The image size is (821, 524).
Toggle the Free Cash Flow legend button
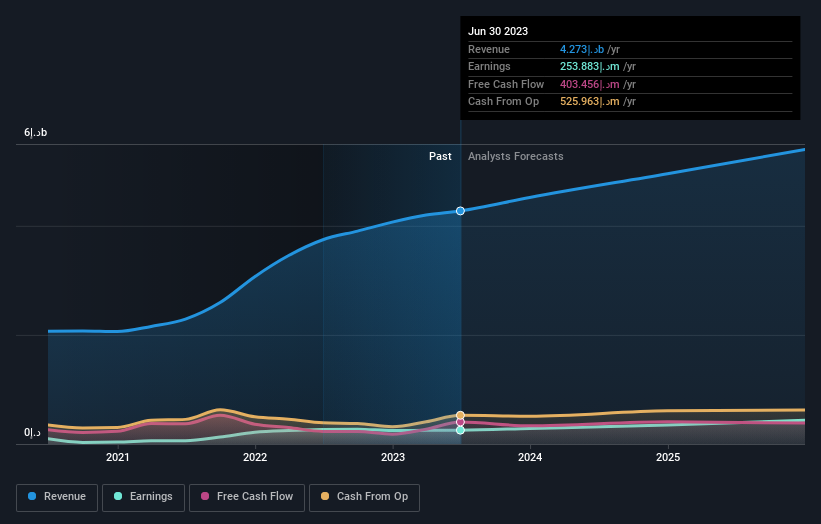click(247, 497)
